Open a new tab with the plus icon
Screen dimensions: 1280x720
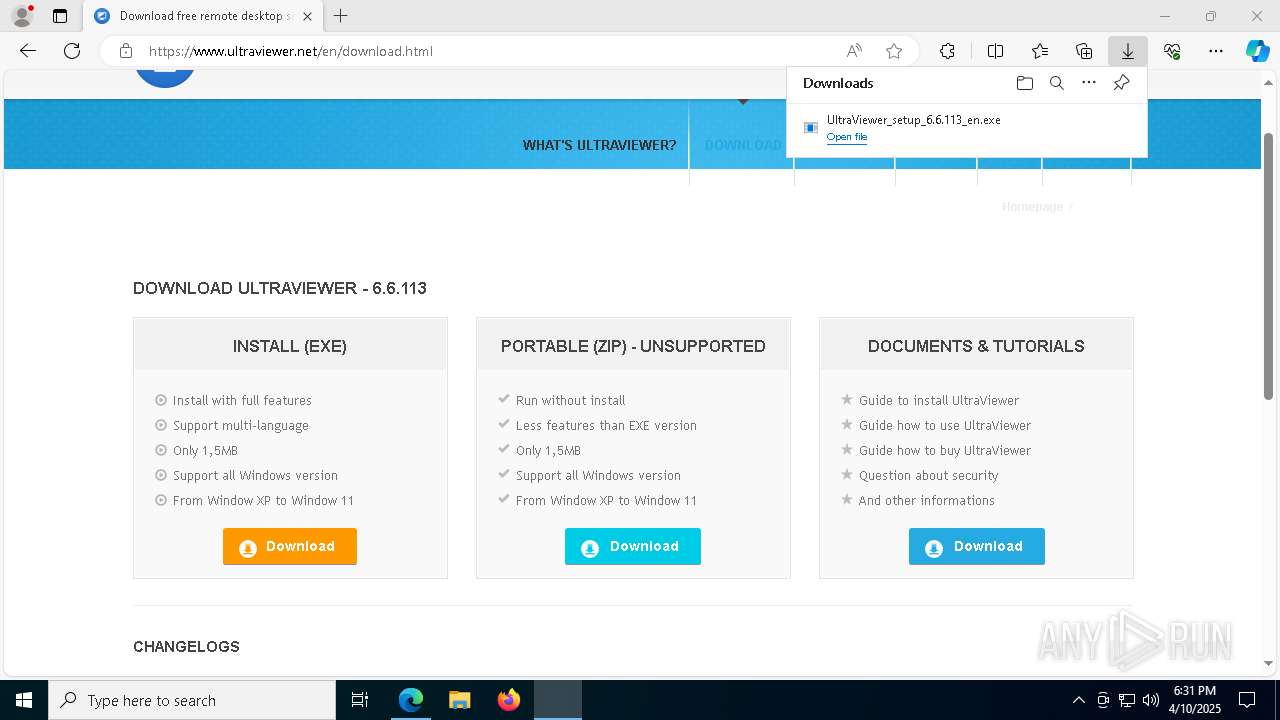[x=341, y=16]
